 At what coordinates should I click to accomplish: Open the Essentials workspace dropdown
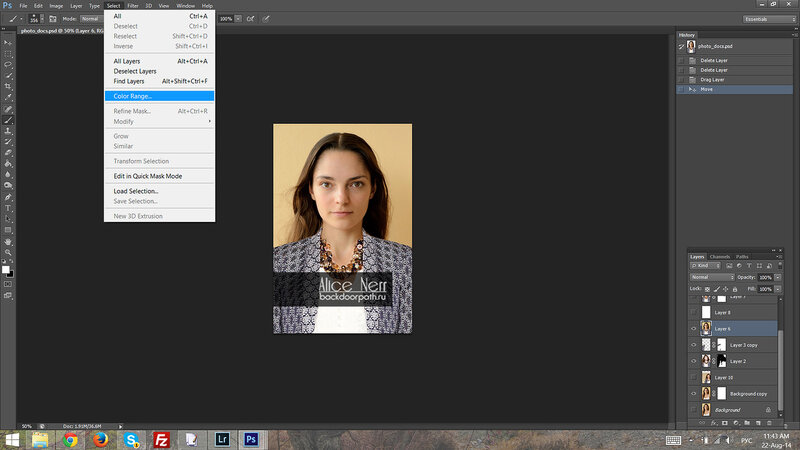(768, 19)
